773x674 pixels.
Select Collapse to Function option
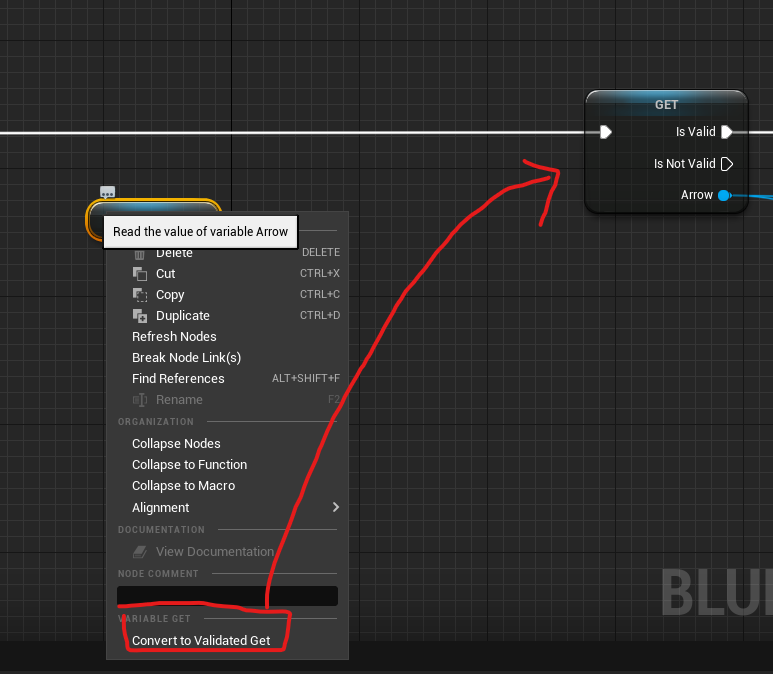point(227,464)
